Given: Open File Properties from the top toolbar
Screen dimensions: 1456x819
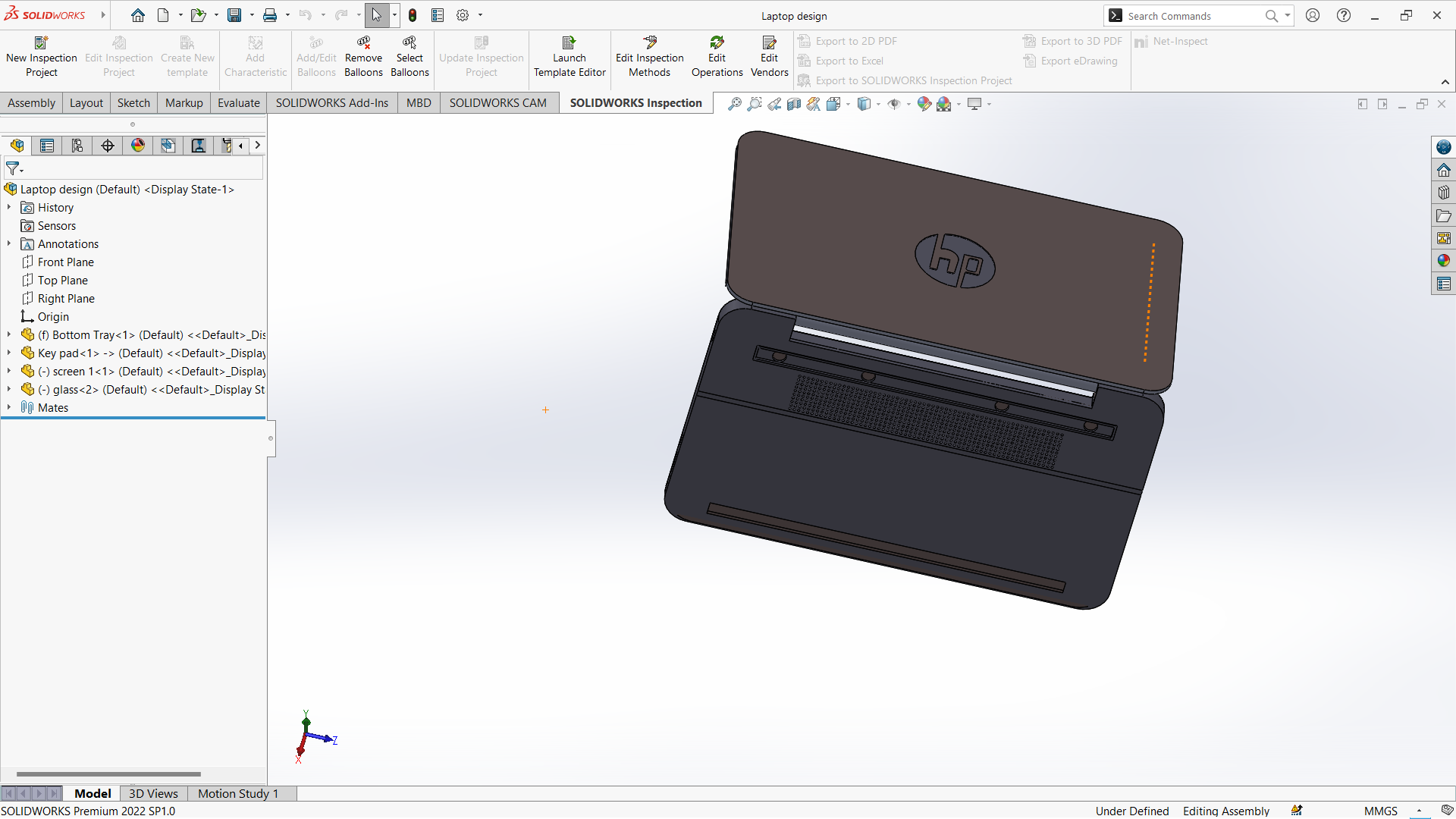Looking at the screenshot, I should coord(438,15).
